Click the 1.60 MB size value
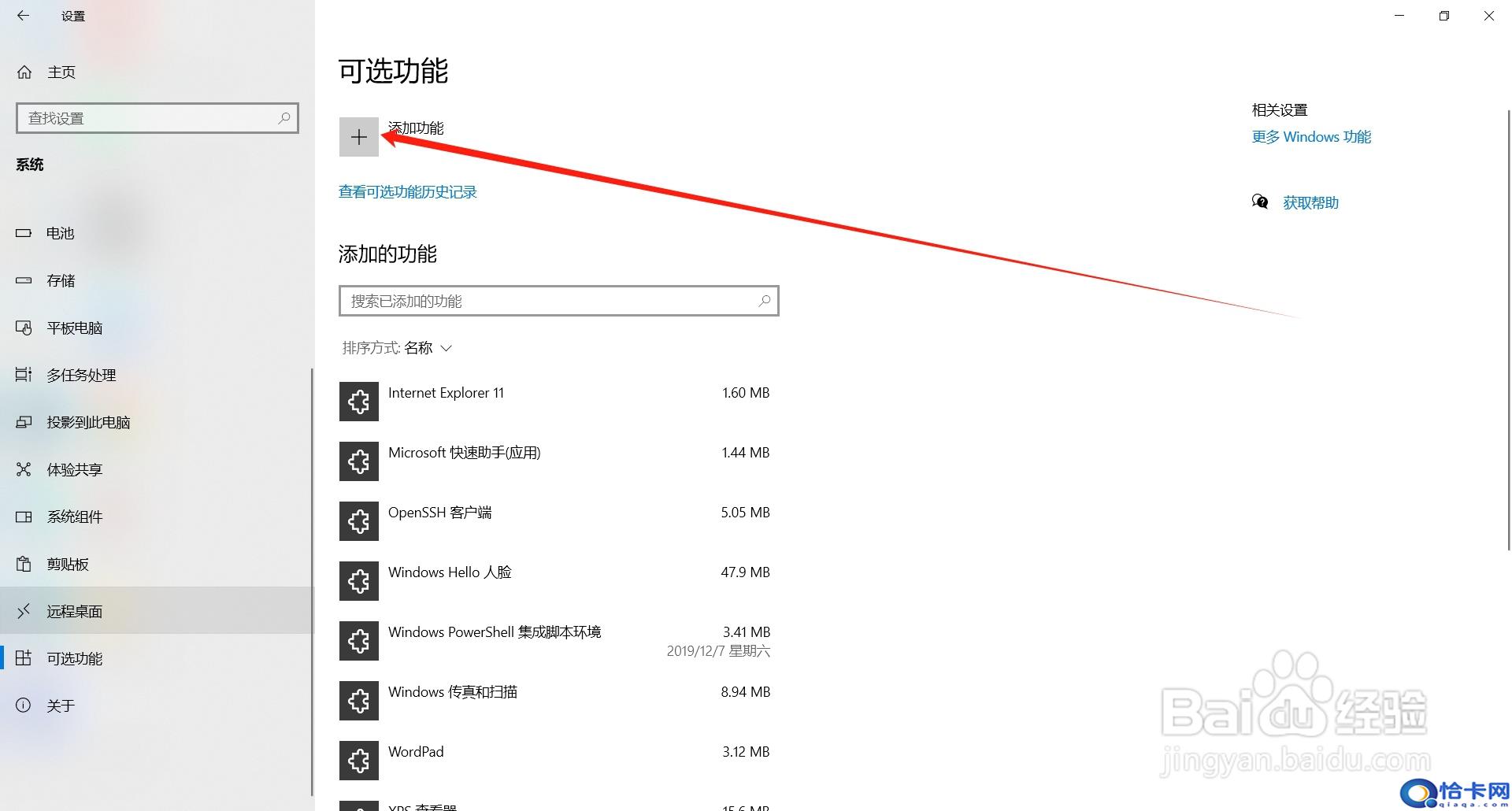Screen dimensions: 1512x811 pos(746,393)
